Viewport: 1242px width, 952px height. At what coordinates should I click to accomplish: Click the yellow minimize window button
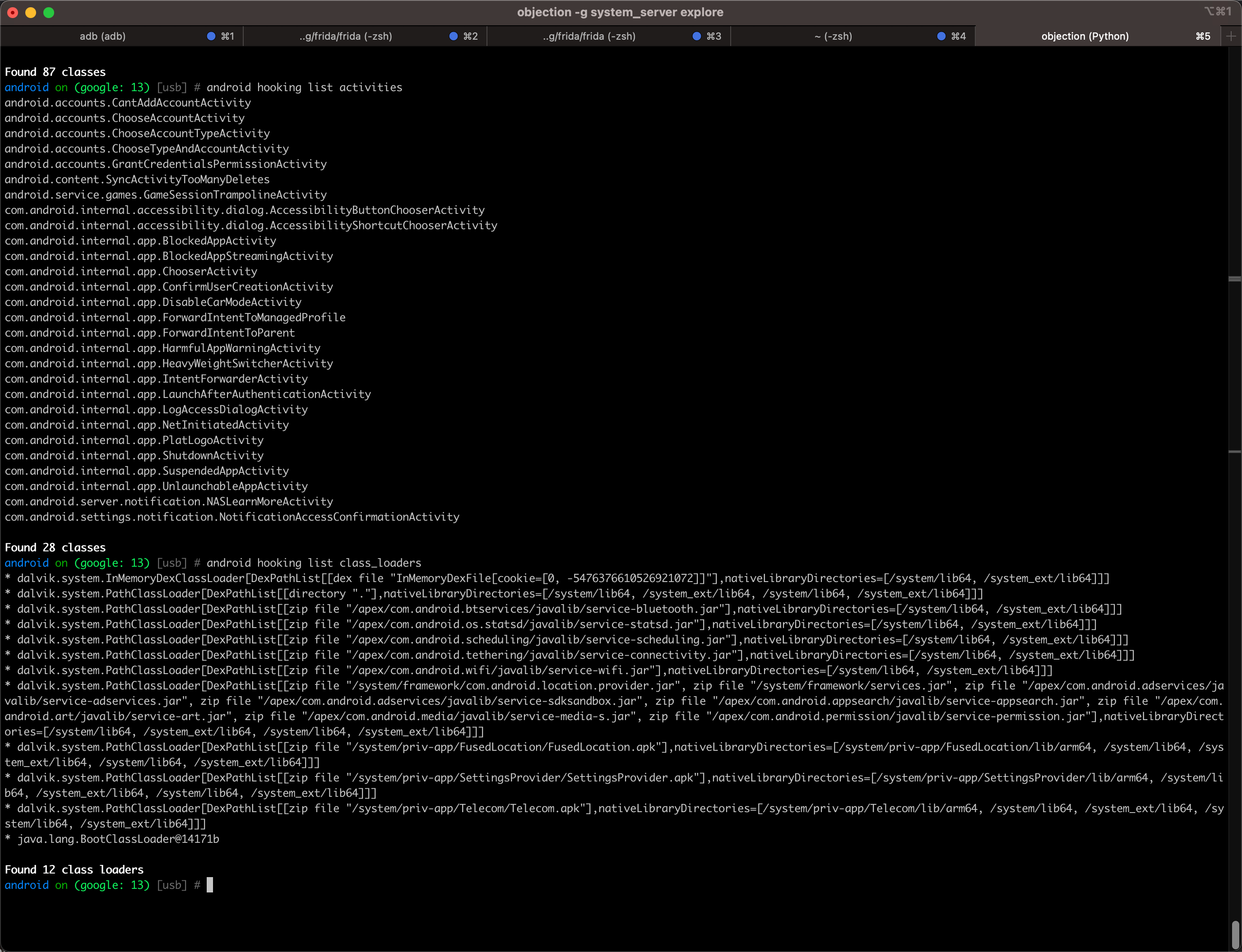point(31,13)
